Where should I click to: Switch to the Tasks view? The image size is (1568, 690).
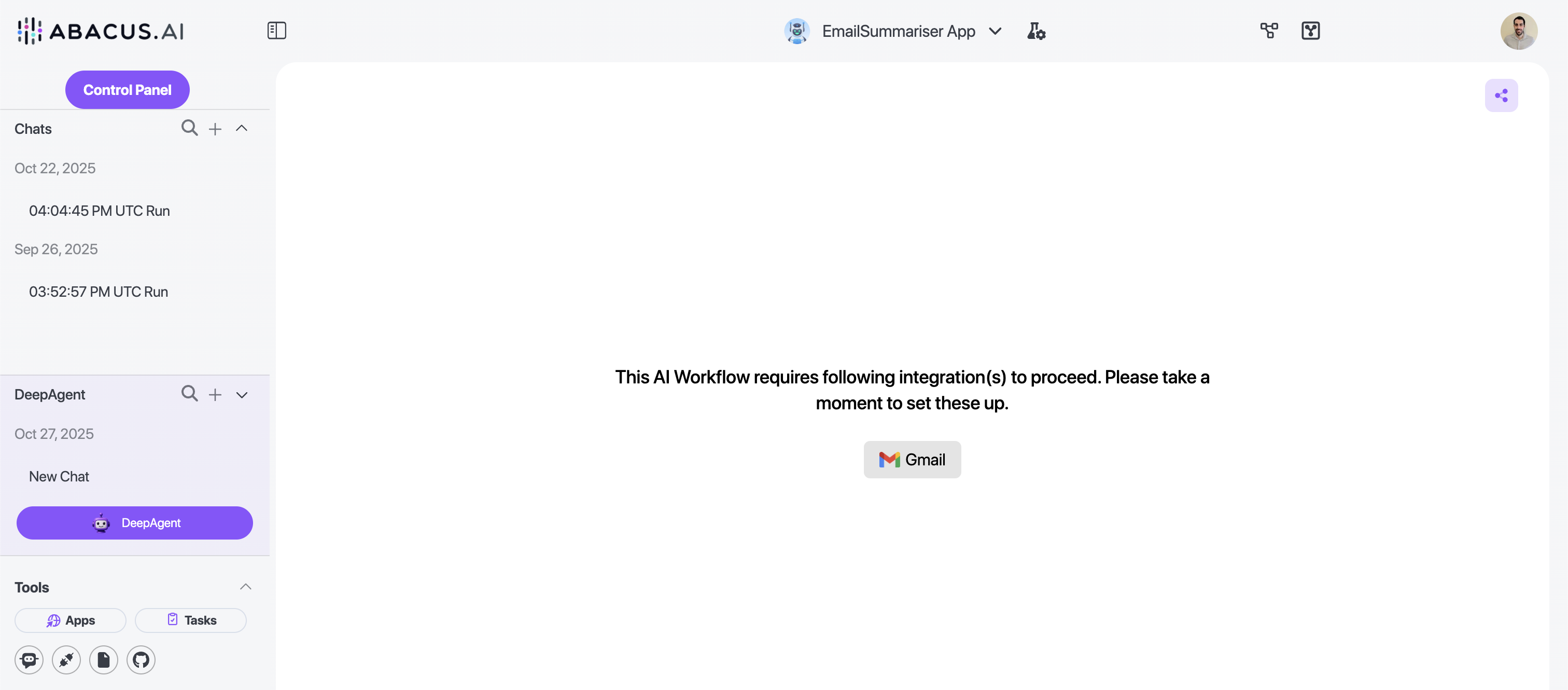[x=190, y=620]
